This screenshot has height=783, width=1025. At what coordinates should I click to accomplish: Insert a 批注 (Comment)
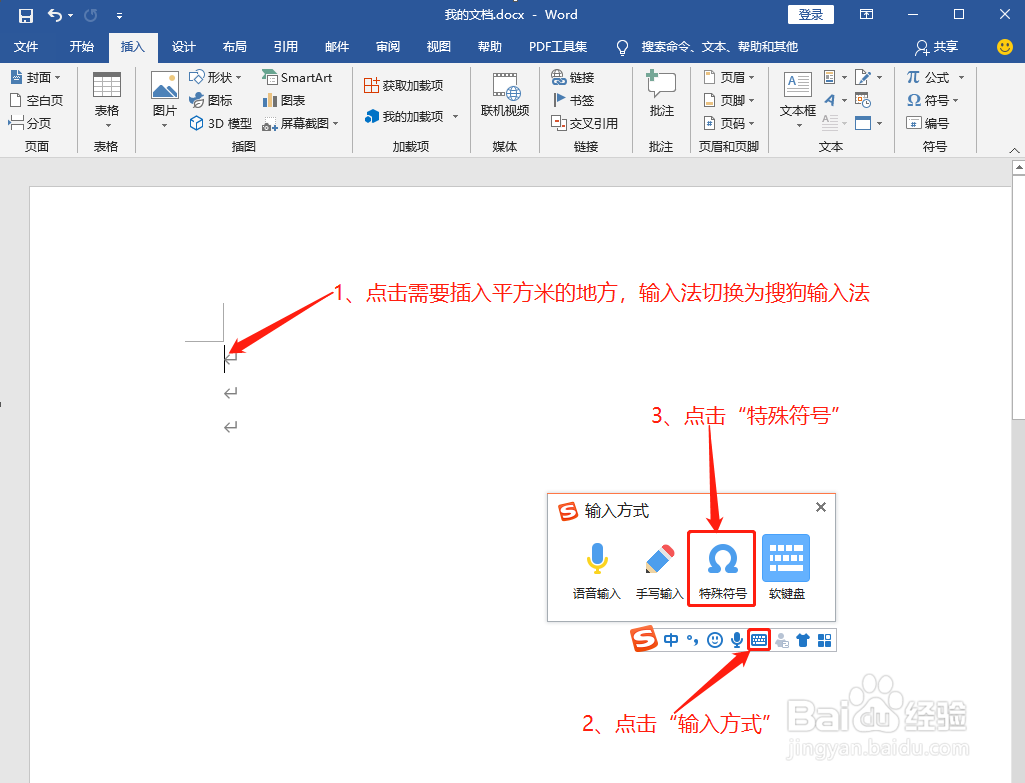(x=660, y=97)
